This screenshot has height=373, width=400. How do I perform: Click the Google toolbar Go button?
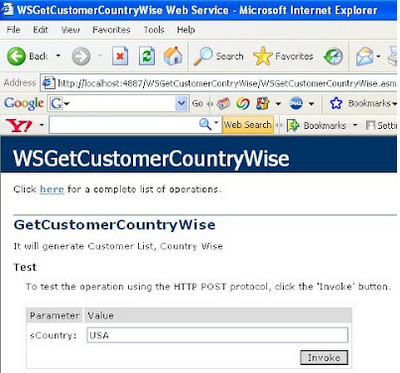pos(197,104)
